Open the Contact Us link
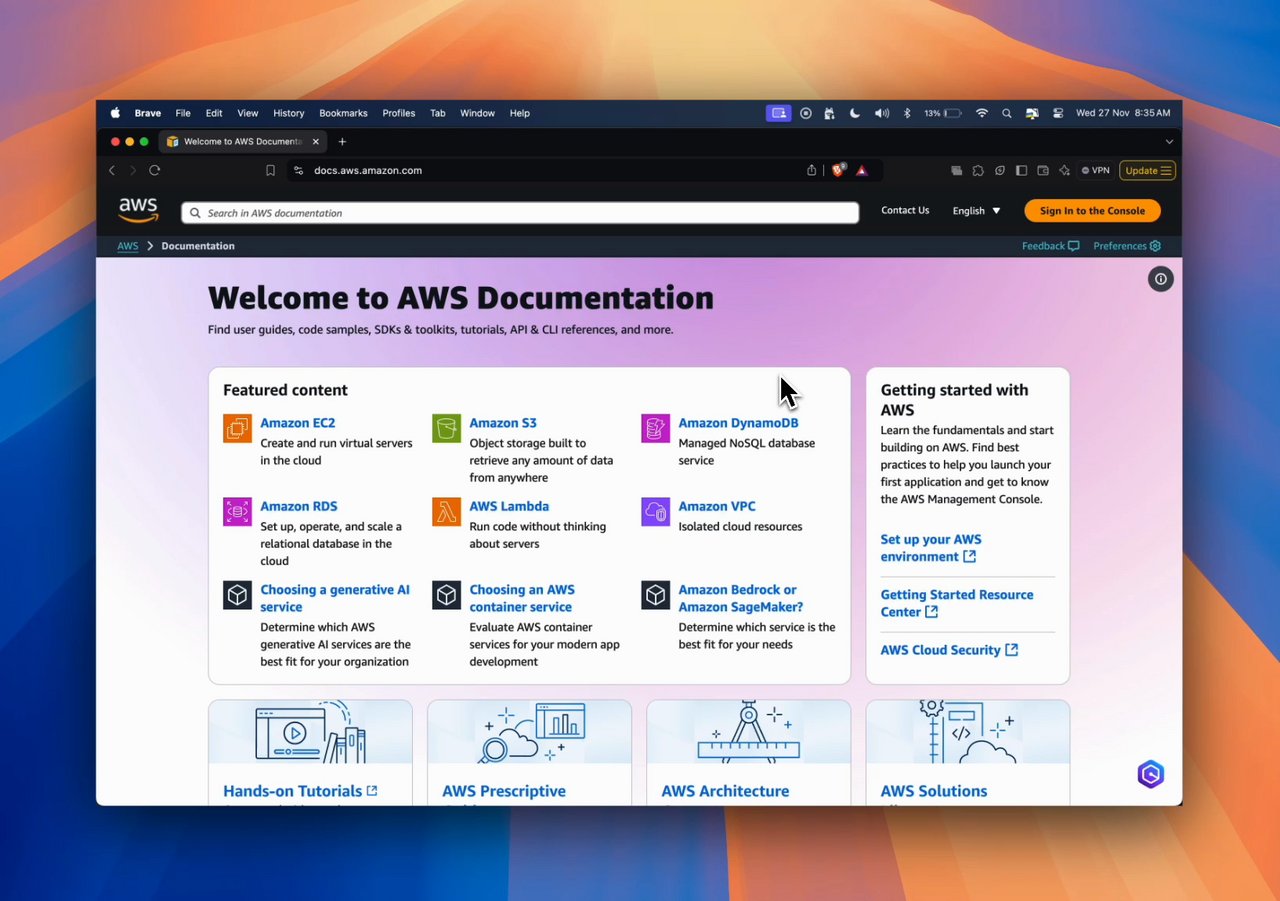Screen dimensions: 1280x901 [905, 210]
